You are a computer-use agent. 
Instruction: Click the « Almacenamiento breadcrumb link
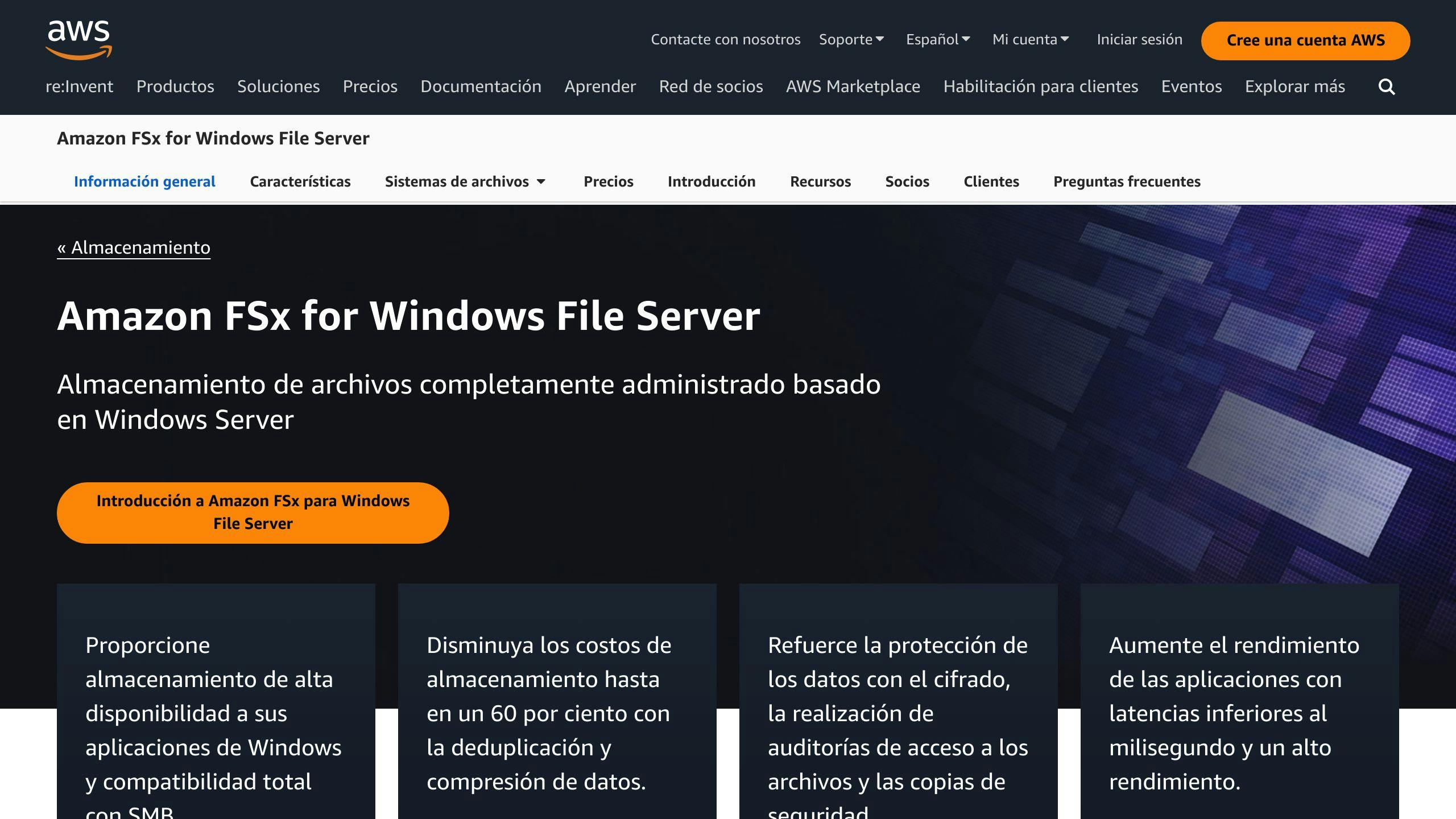click(x=134, y=247)
